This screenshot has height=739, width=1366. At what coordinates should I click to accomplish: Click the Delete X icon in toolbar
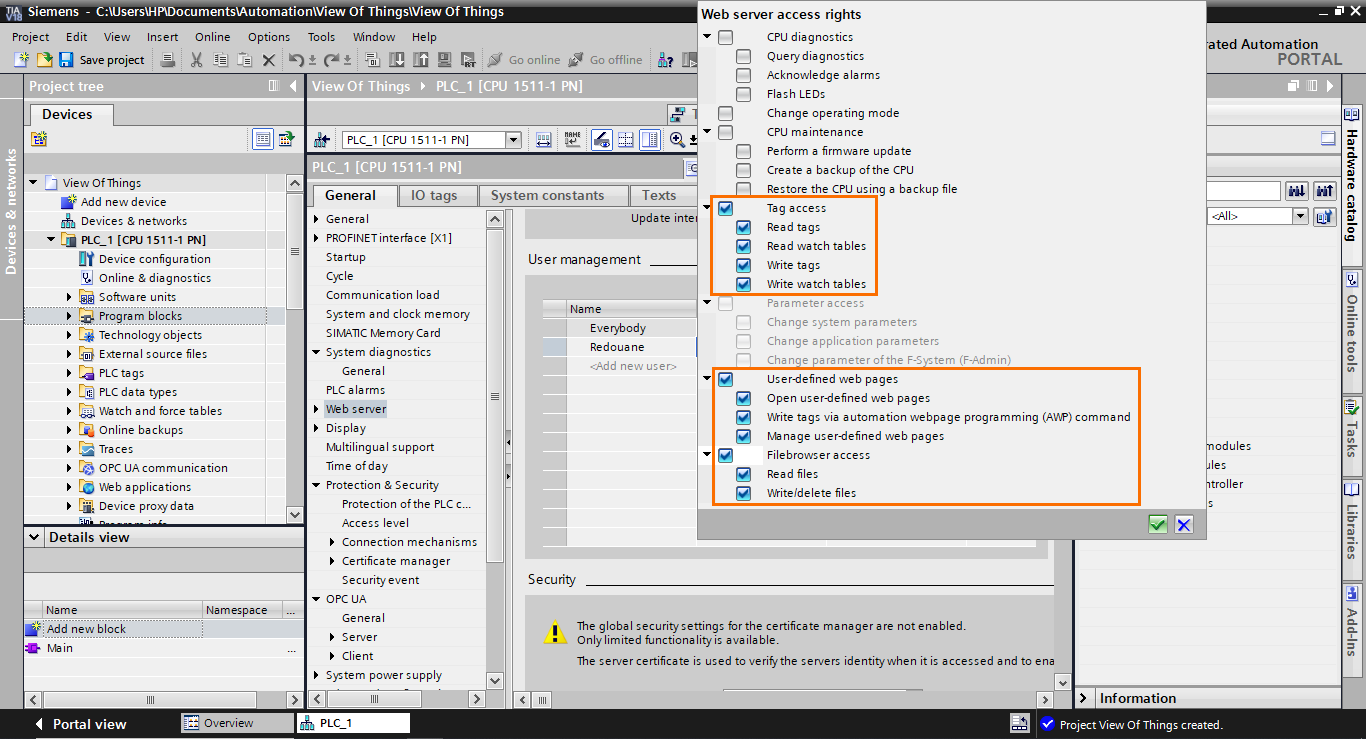click(x=269, y=60)
